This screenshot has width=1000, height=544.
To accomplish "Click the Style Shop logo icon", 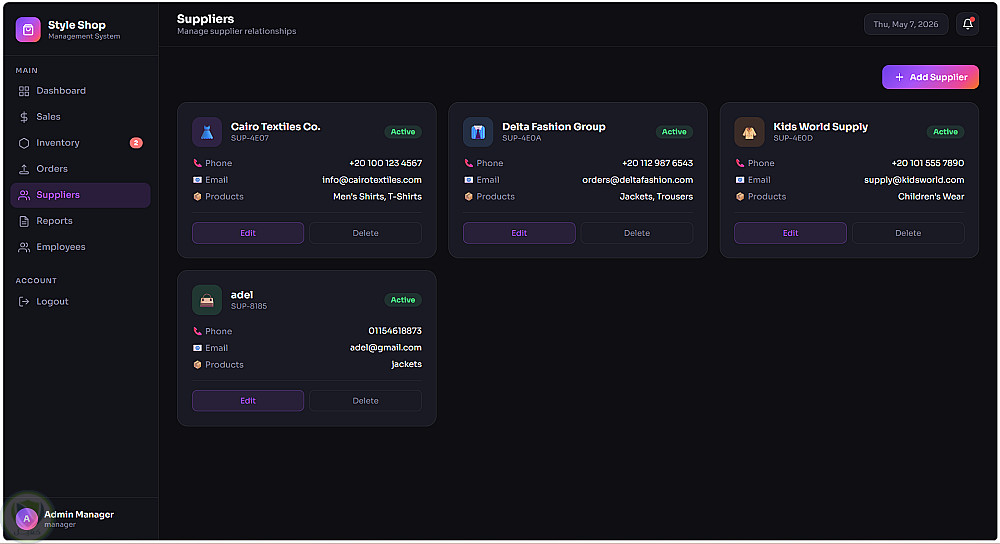I will click(28, 29).
